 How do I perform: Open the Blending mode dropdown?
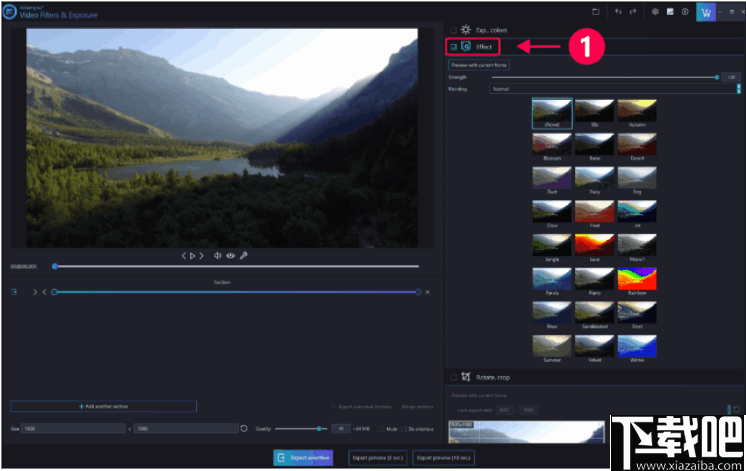(x=615, y=88)
